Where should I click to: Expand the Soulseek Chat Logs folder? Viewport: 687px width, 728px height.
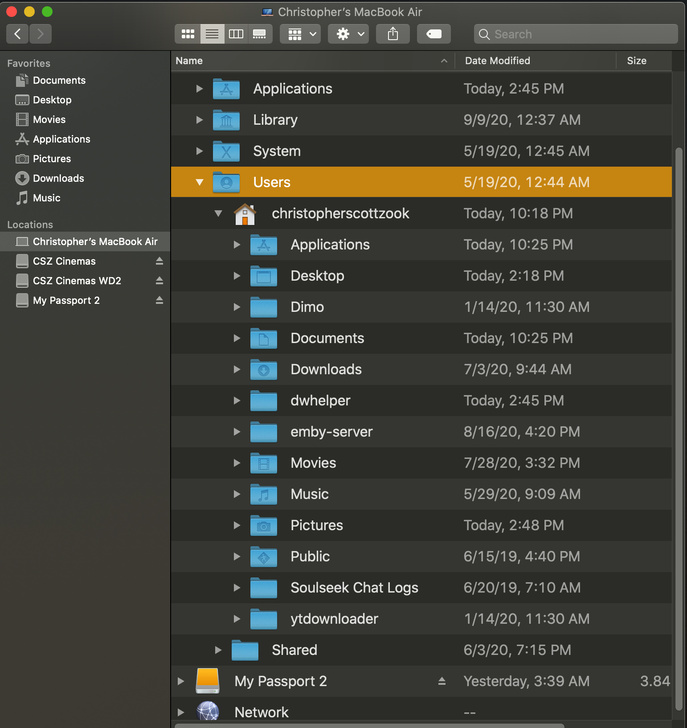point(237,587)
